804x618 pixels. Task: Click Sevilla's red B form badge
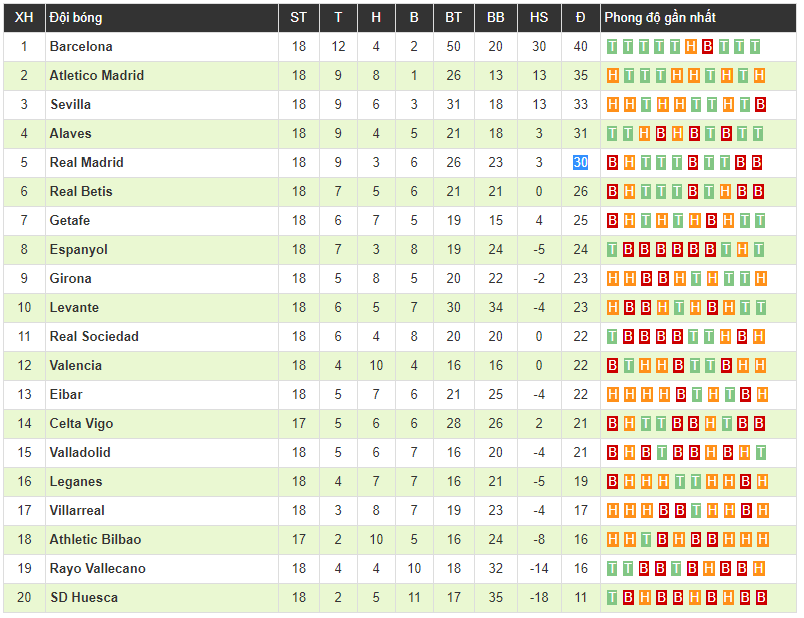click(760, 104)
